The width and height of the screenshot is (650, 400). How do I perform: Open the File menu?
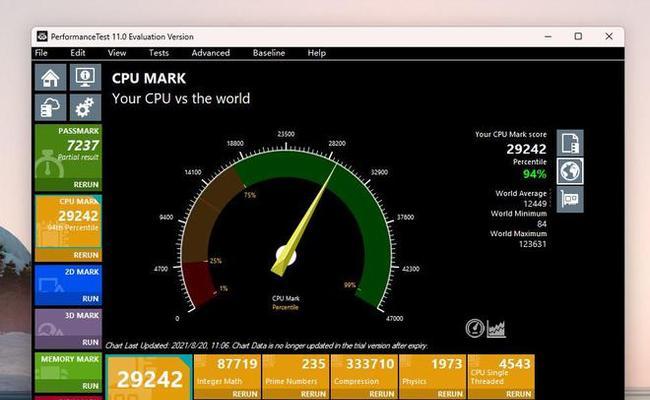click(41, 53)
